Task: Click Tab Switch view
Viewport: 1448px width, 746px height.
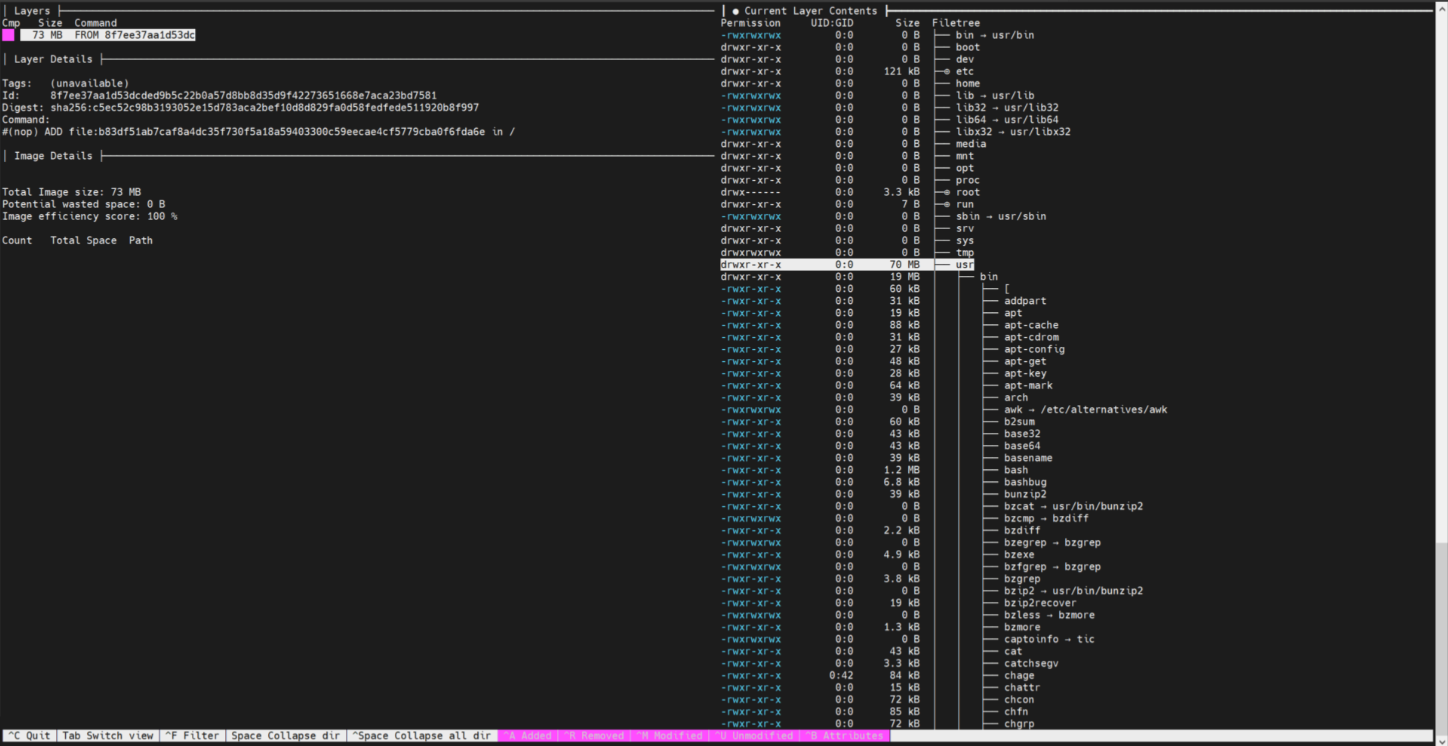Action: (x=108, y=736)
